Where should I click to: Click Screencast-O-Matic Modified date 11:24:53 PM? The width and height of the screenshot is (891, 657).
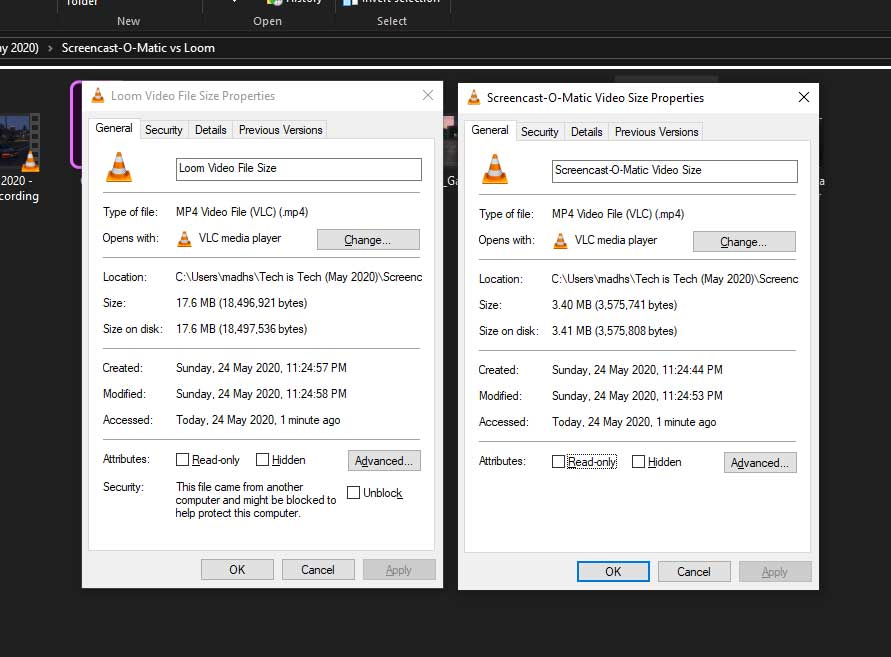[x=637, y=396]
